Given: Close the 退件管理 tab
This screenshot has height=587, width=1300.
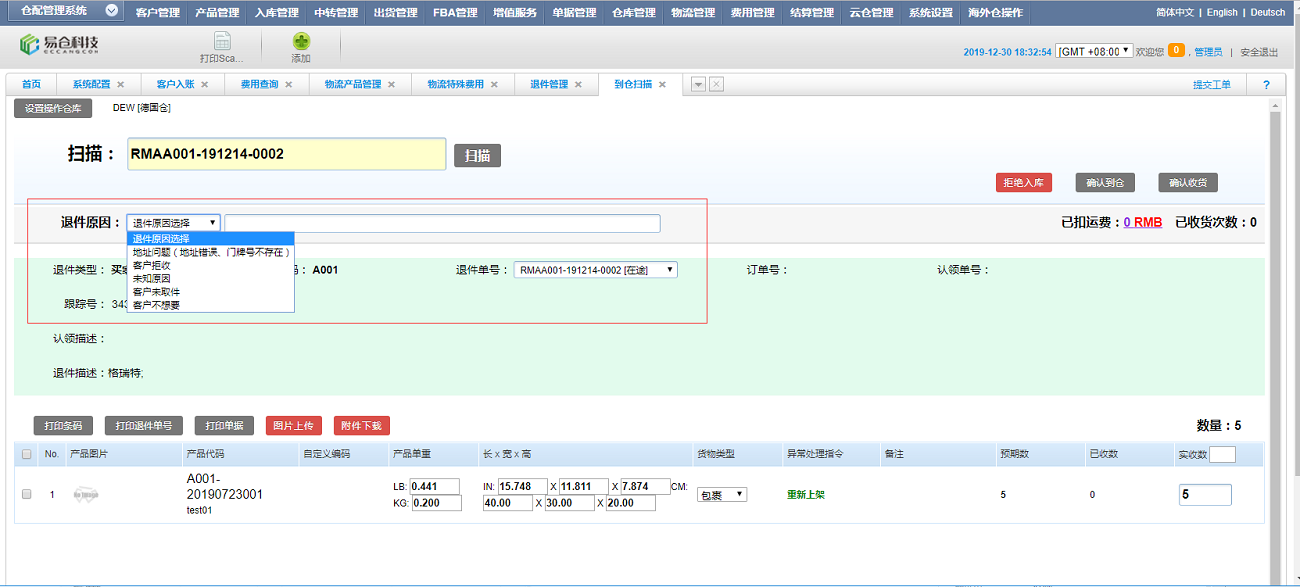Looking at the screenshot, I should point(578,85).
